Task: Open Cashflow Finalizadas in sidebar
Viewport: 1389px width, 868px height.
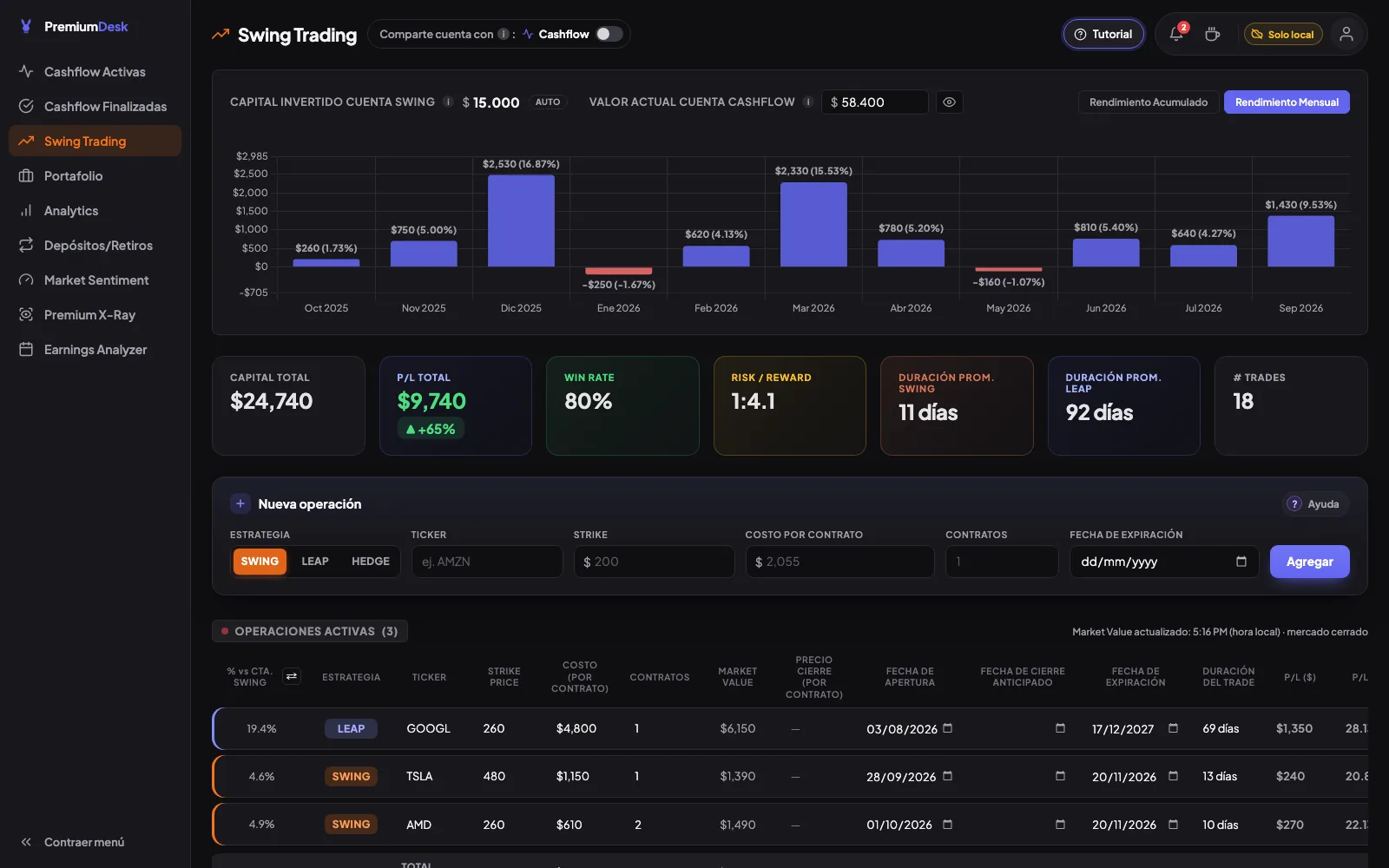Action: 95,106
